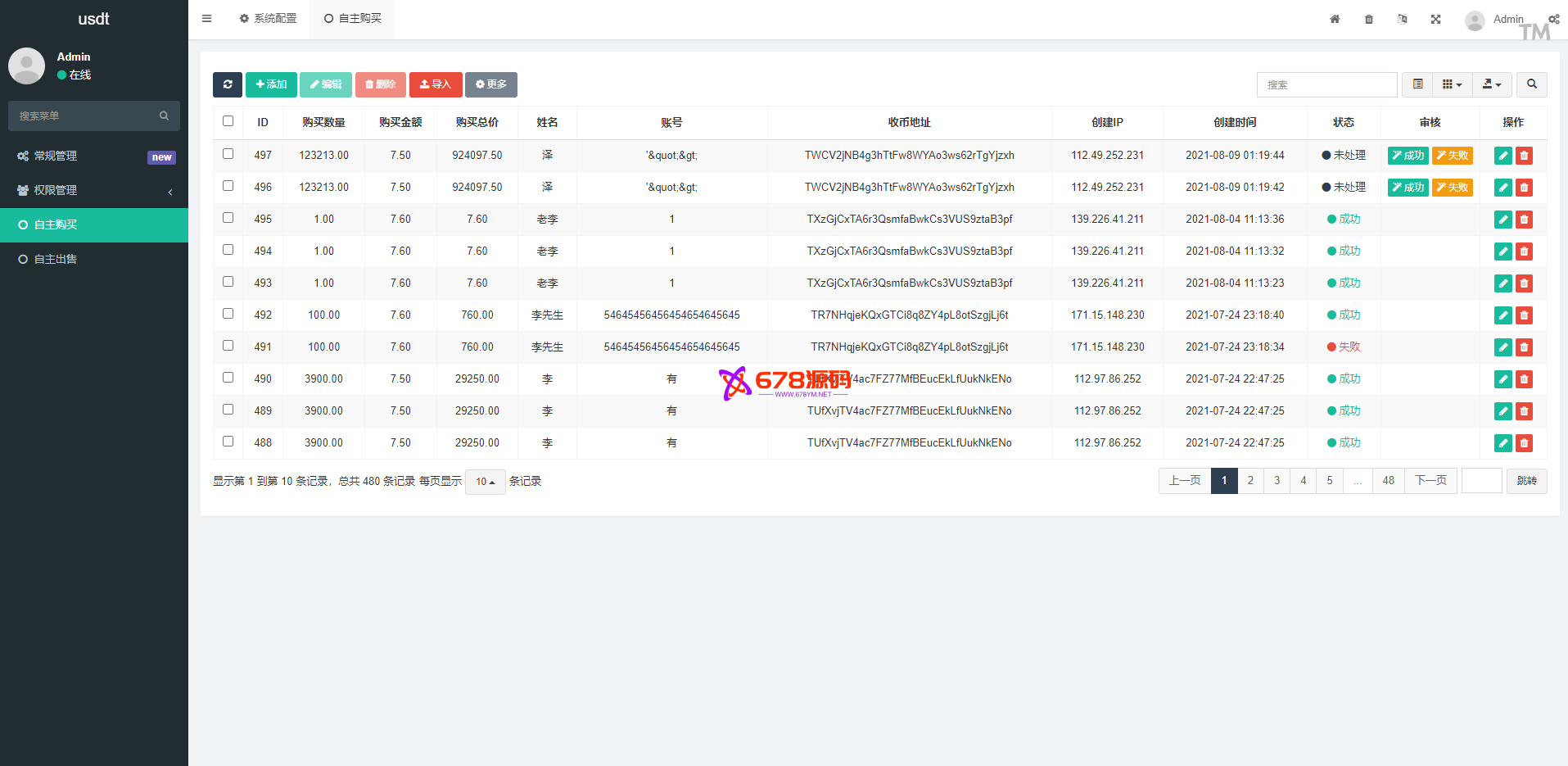Switch to the 系统配置 tab

[269, 18]
